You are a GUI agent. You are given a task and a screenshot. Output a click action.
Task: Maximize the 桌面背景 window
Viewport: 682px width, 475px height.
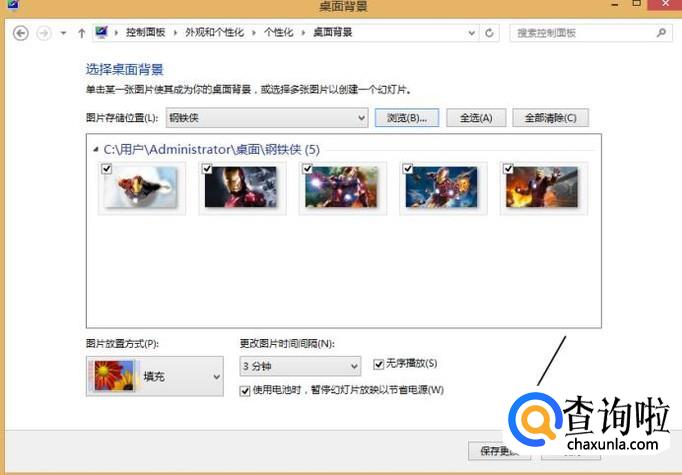pyautogui.click(x=636, y=3)
